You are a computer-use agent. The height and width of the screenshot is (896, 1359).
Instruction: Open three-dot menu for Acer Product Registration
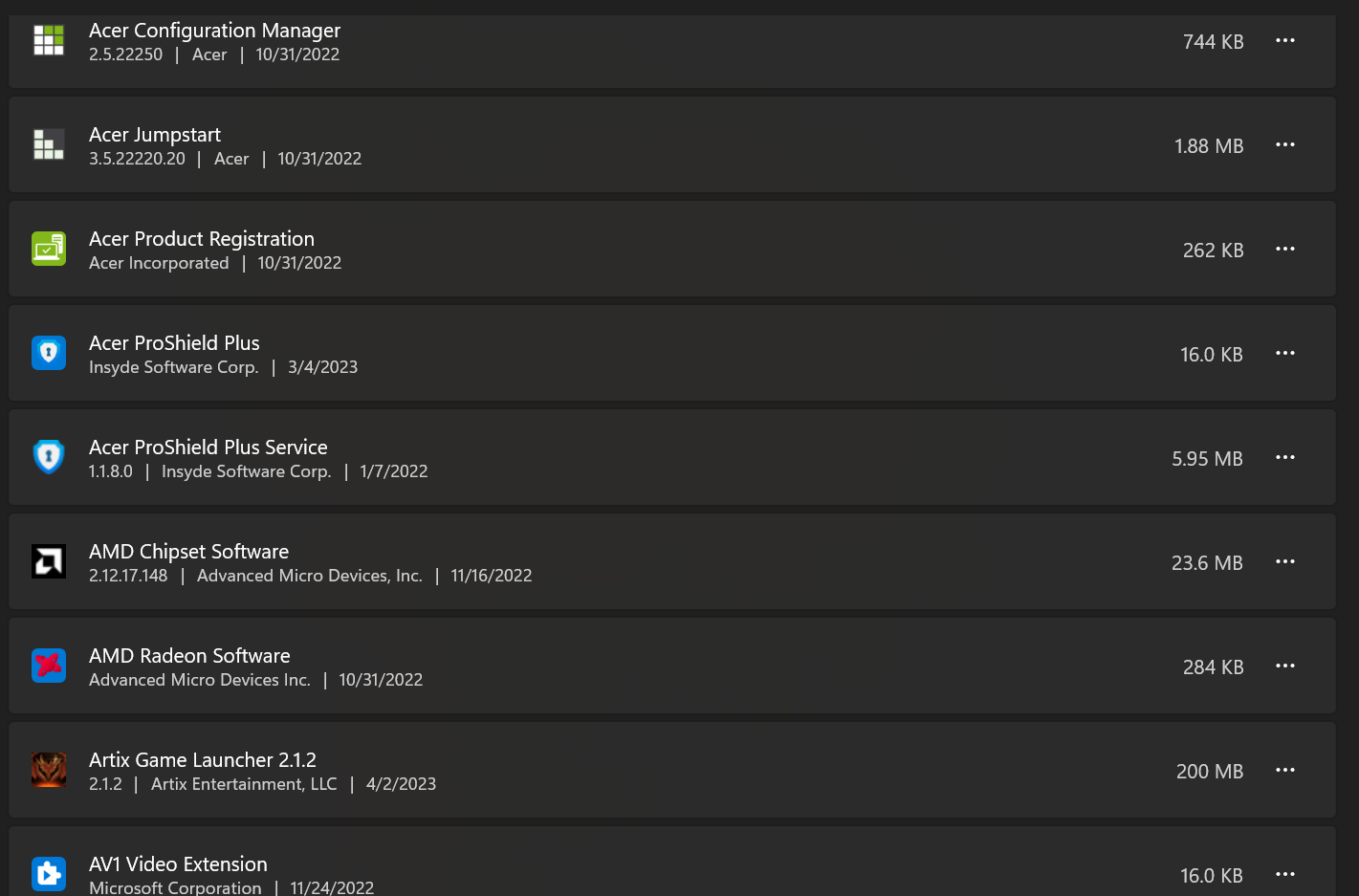1285,249
